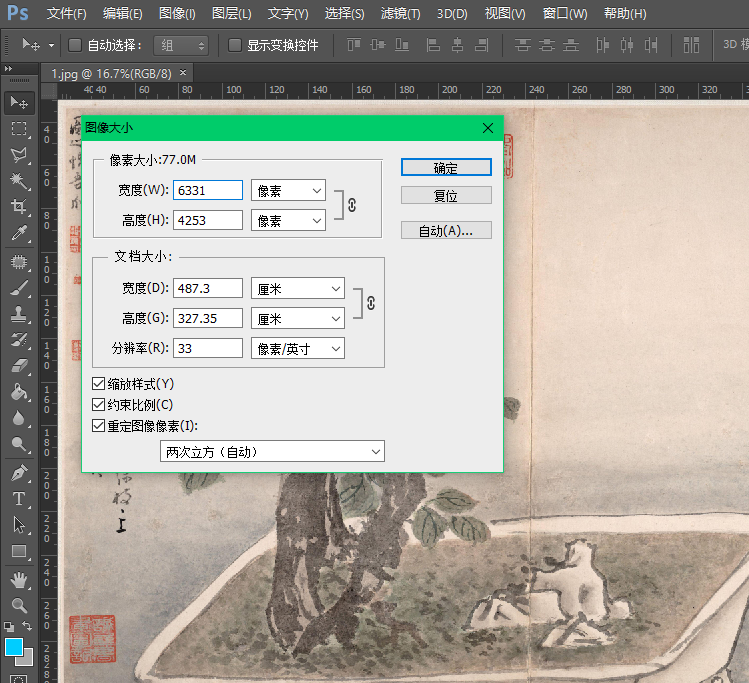The width and height of the screenshot is (749, 683).
Task: Select the Blur tool
Action: 19,418
